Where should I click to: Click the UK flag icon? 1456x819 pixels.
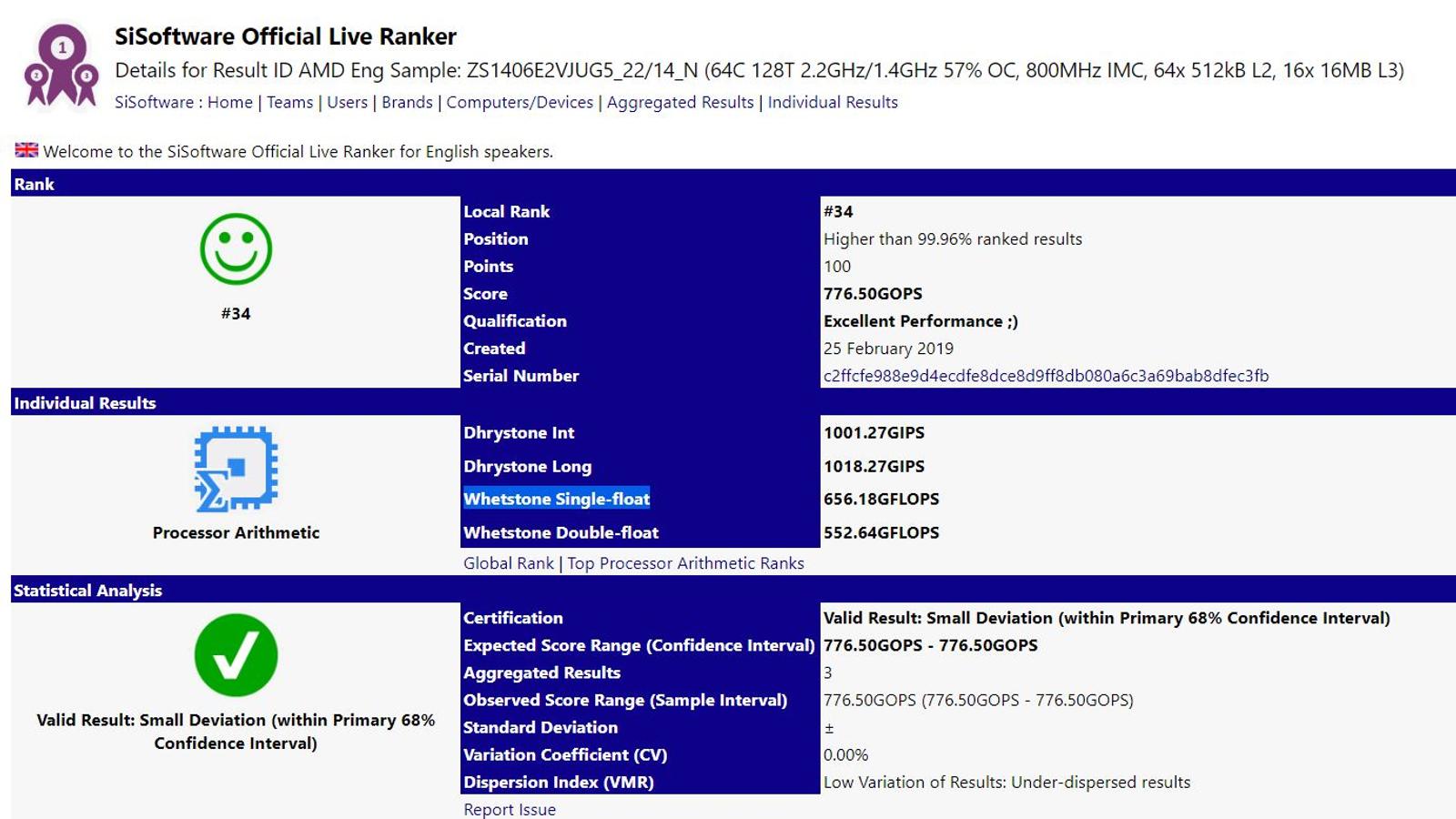point(26,150)
